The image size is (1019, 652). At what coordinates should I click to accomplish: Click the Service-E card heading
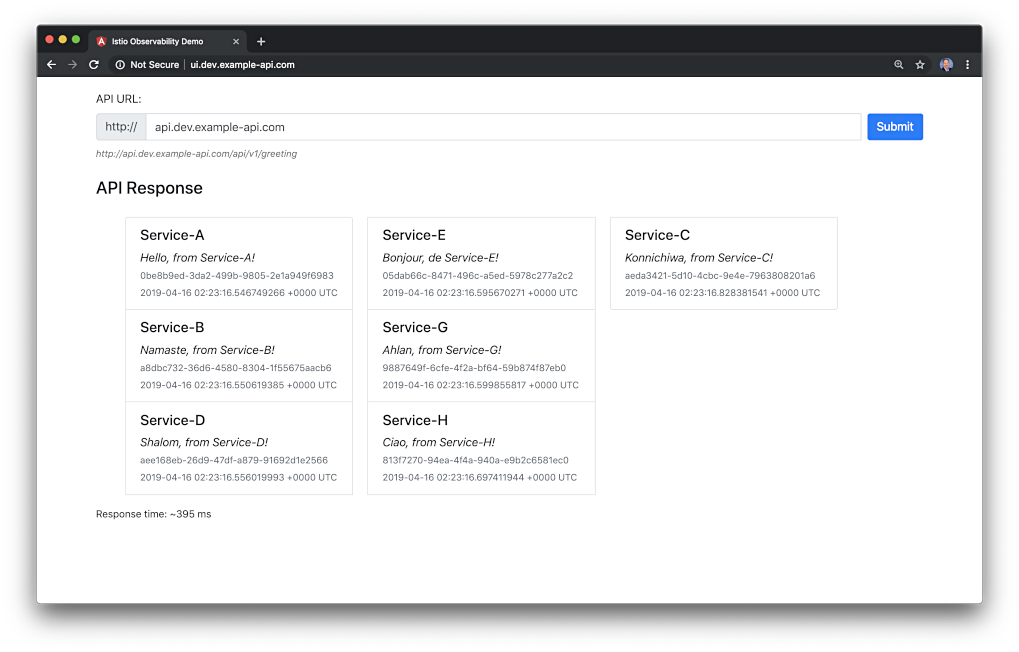[414, 235]
